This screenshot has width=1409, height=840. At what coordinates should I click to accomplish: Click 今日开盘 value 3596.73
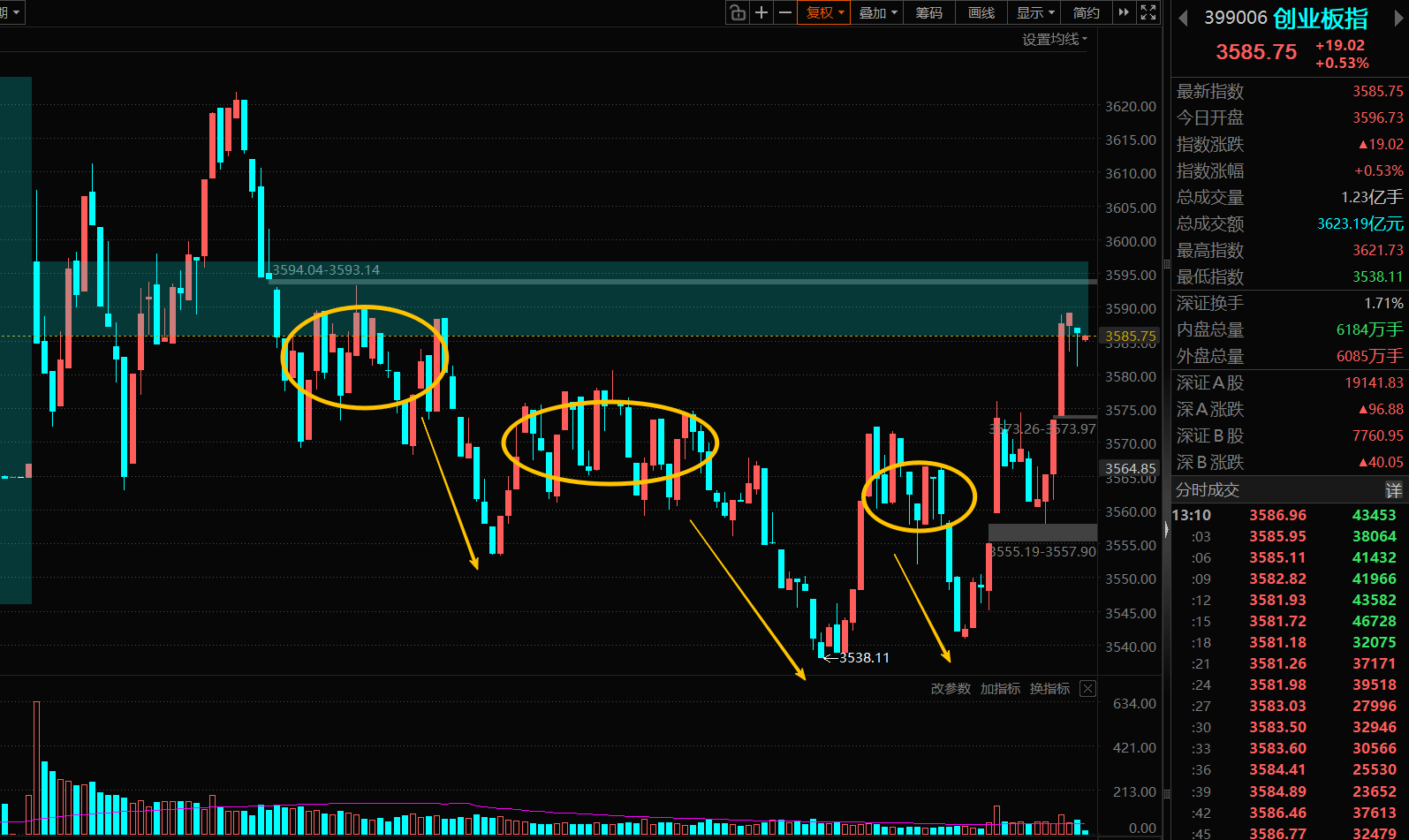(x=1378, y=117)
